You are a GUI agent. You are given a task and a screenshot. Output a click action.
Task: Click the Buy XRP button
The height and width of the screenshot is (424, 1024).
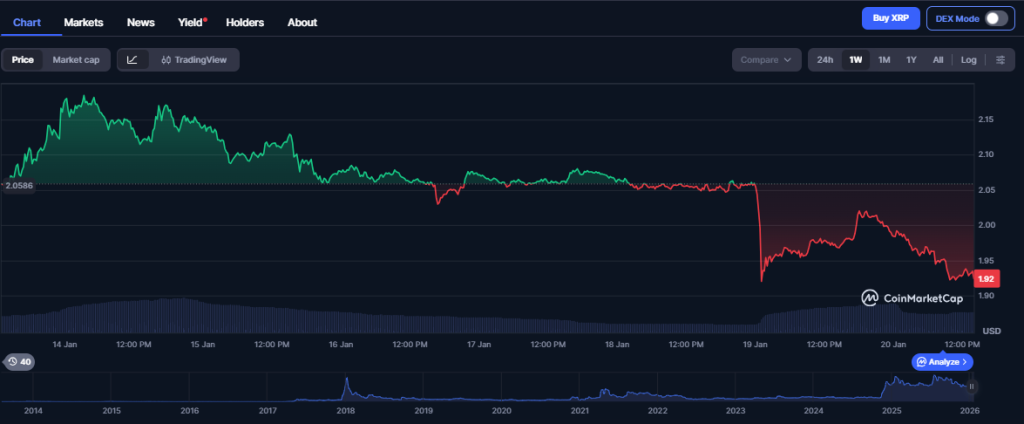tap(889, 18)
